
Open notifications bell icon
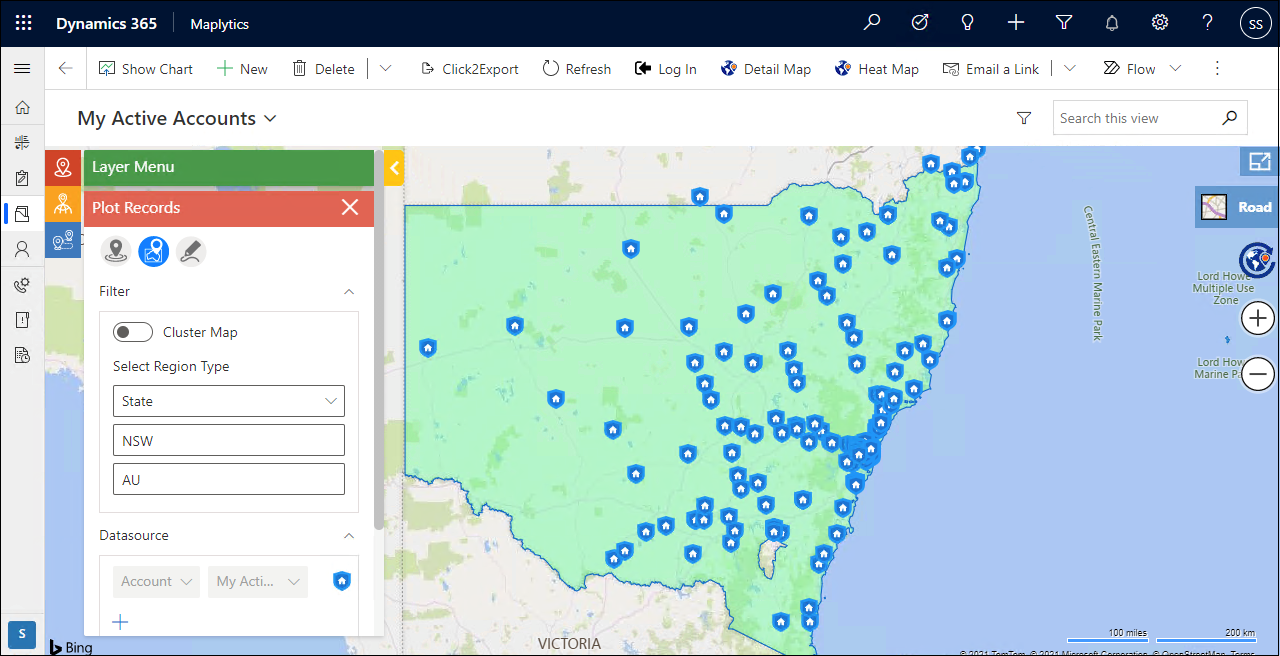[x=1112, y=23]
